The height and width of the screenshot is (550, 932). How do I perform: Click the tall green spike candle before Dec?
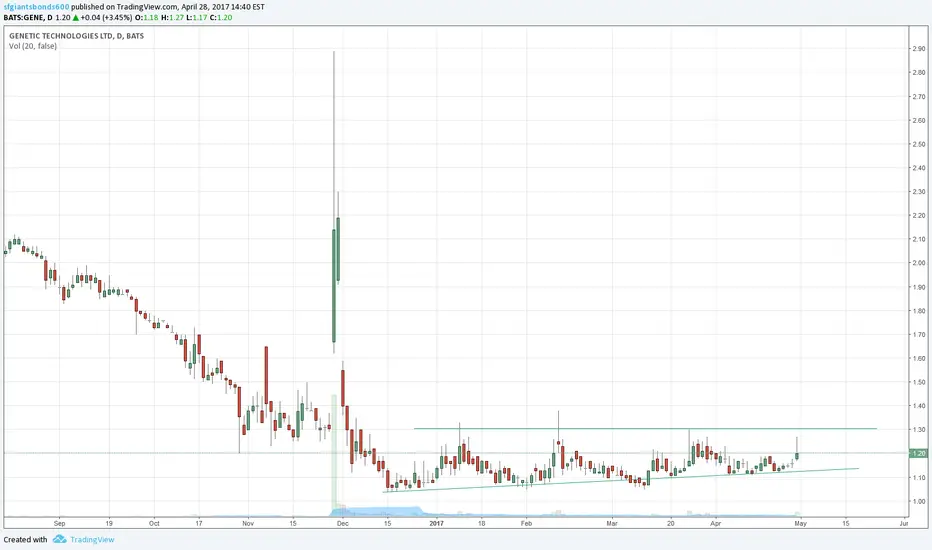point(334,285)
